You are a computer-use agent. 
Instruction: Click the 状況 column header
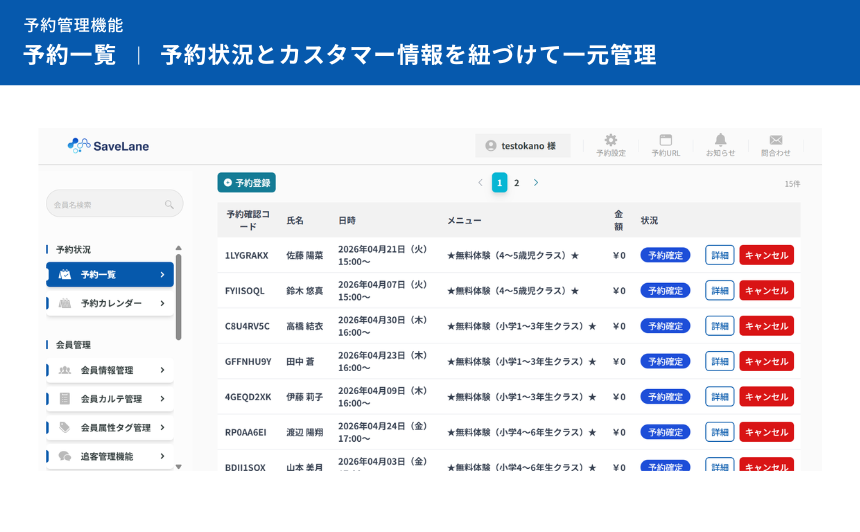click(x=649, y=220)
